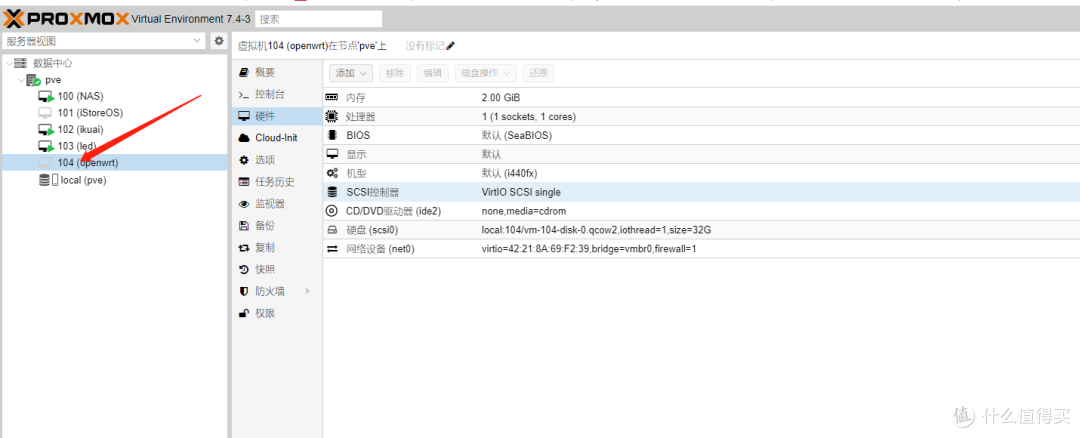Click the machine type gears icon
Image resolution: width=1080 pixels, height=438 pixels.
(332, 174)
